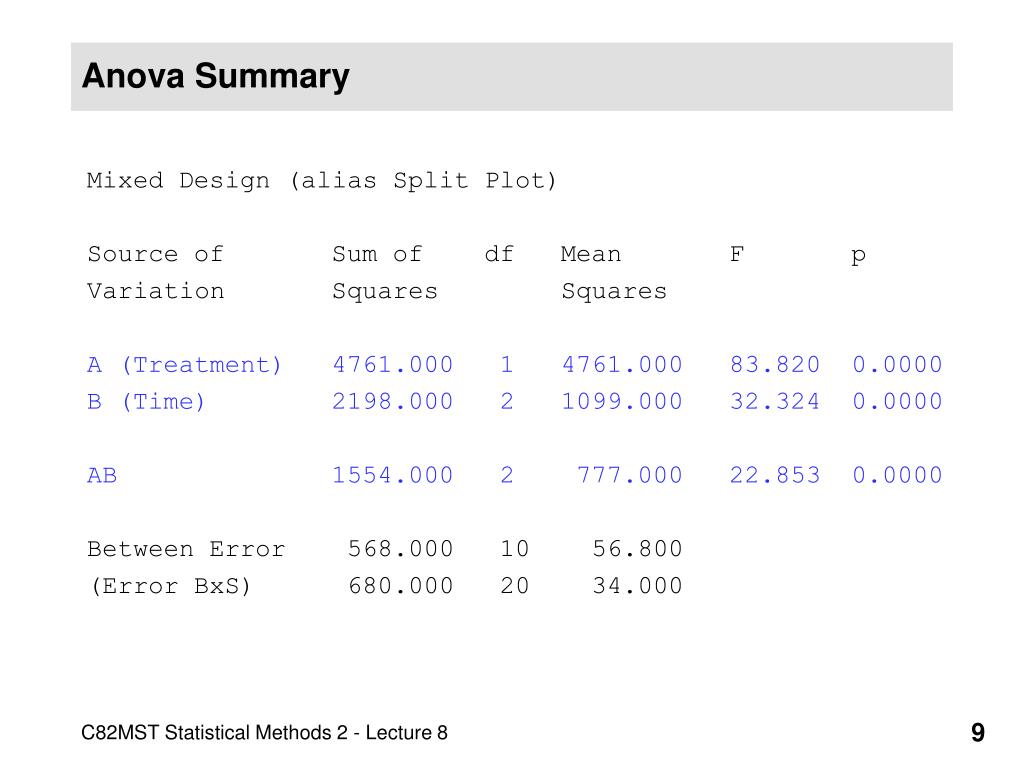Click df value '10'

(x=515, y=549)
